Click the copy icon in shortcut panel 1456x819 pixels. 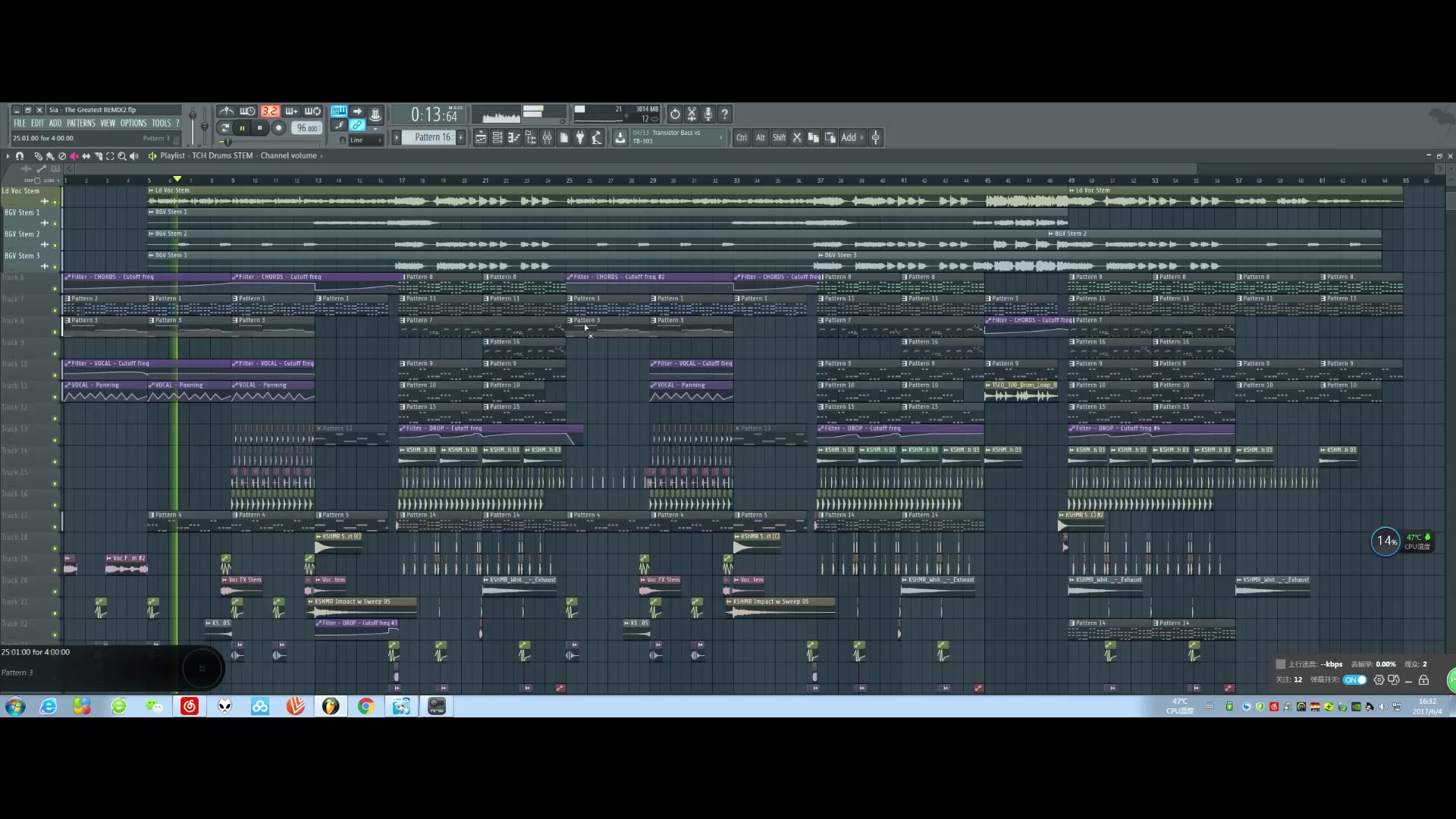coord(814,137)
